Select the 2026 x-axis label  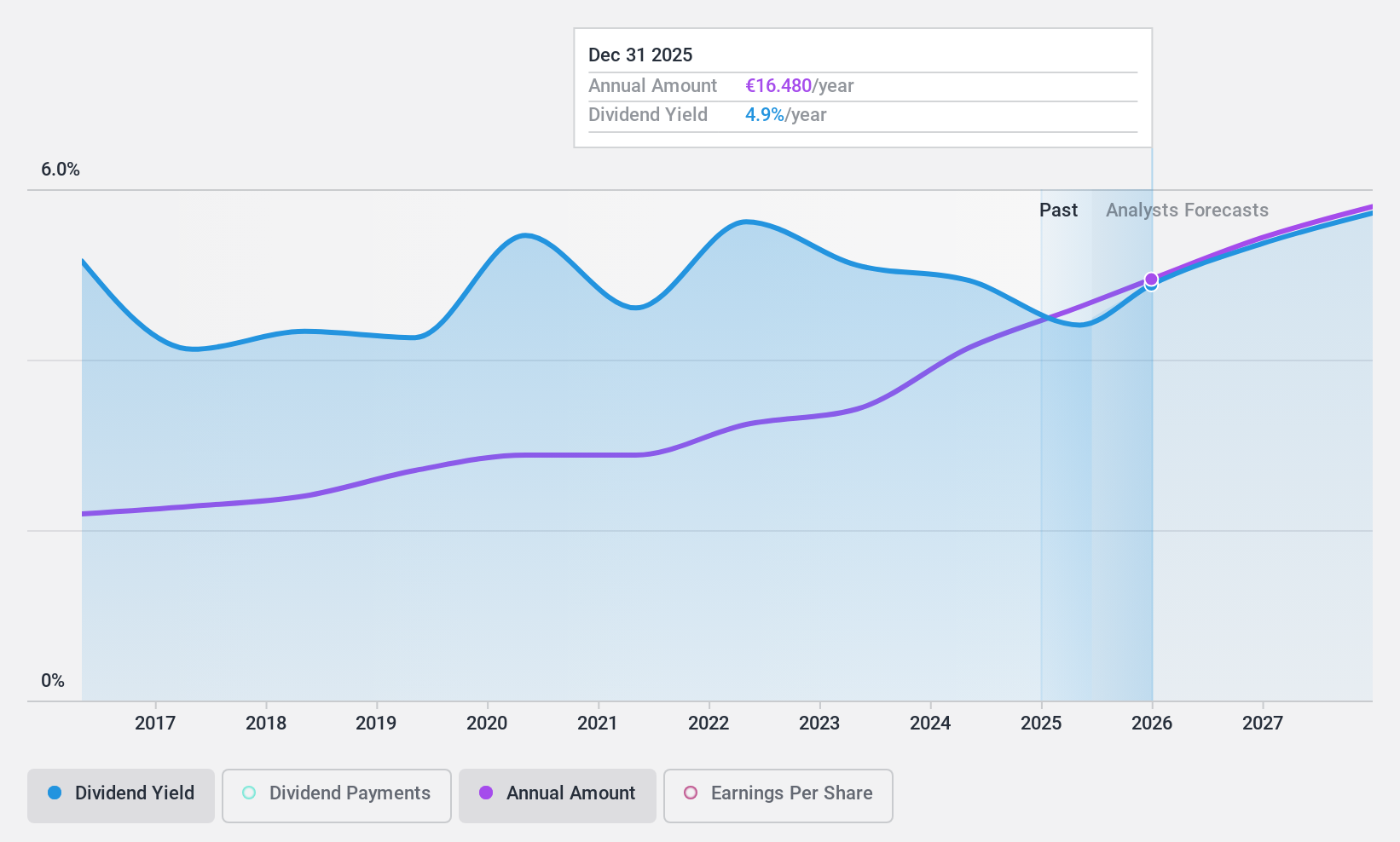click(x=1152, y=724)
